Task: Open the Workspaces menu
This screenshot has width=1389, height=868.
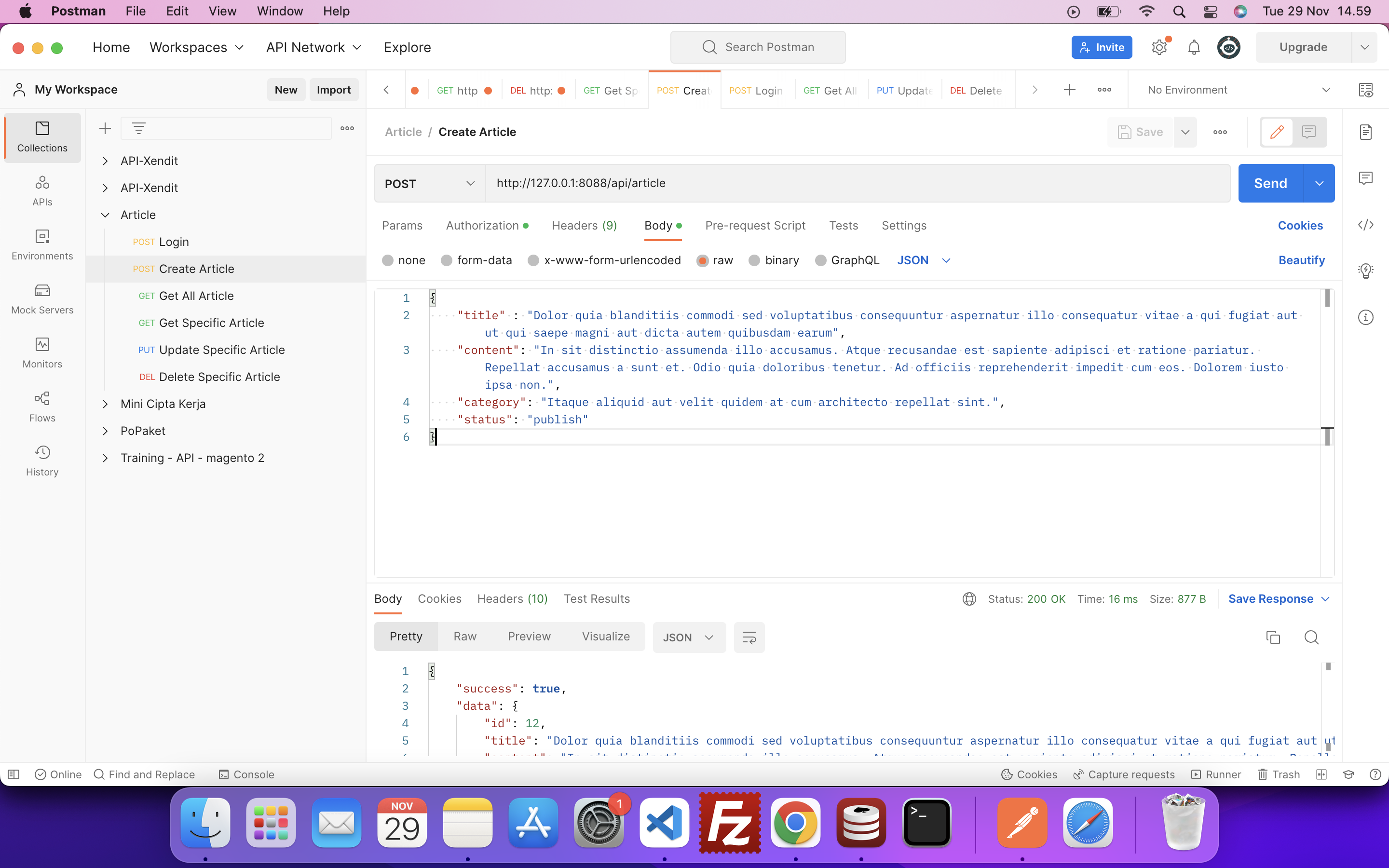Action: (196, 47)
